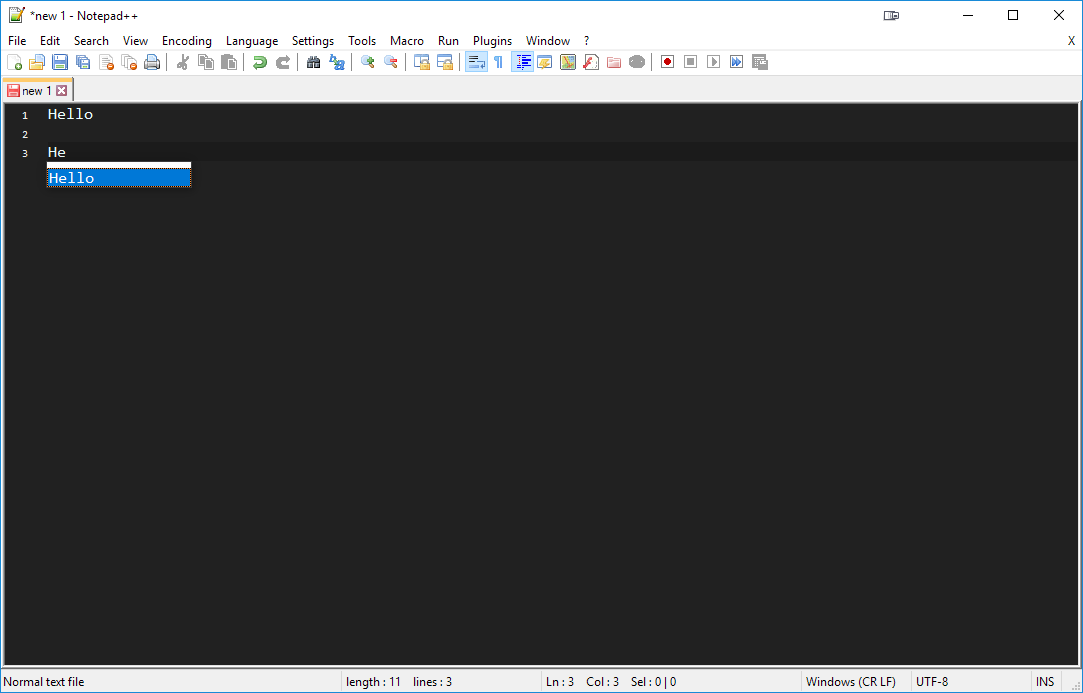1083x693 pixels.
Task: Start recording a macro
Action: tap(667, 61)
